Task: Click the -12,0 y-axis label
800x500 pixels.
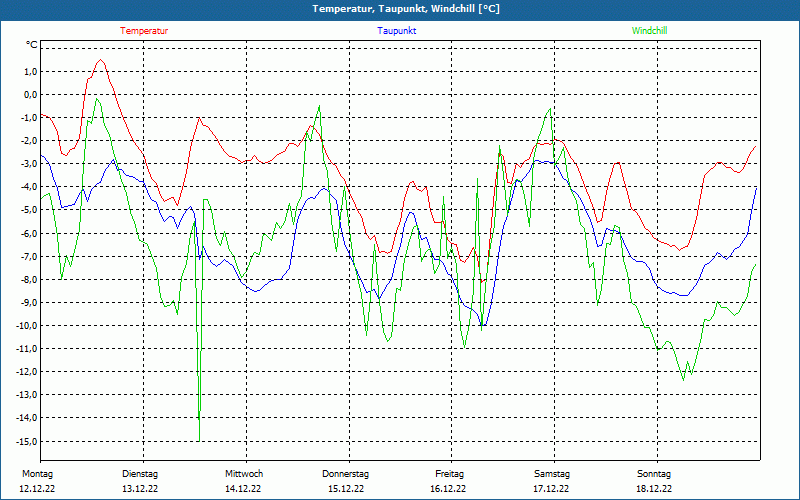Action: click(x=27, y=371)
